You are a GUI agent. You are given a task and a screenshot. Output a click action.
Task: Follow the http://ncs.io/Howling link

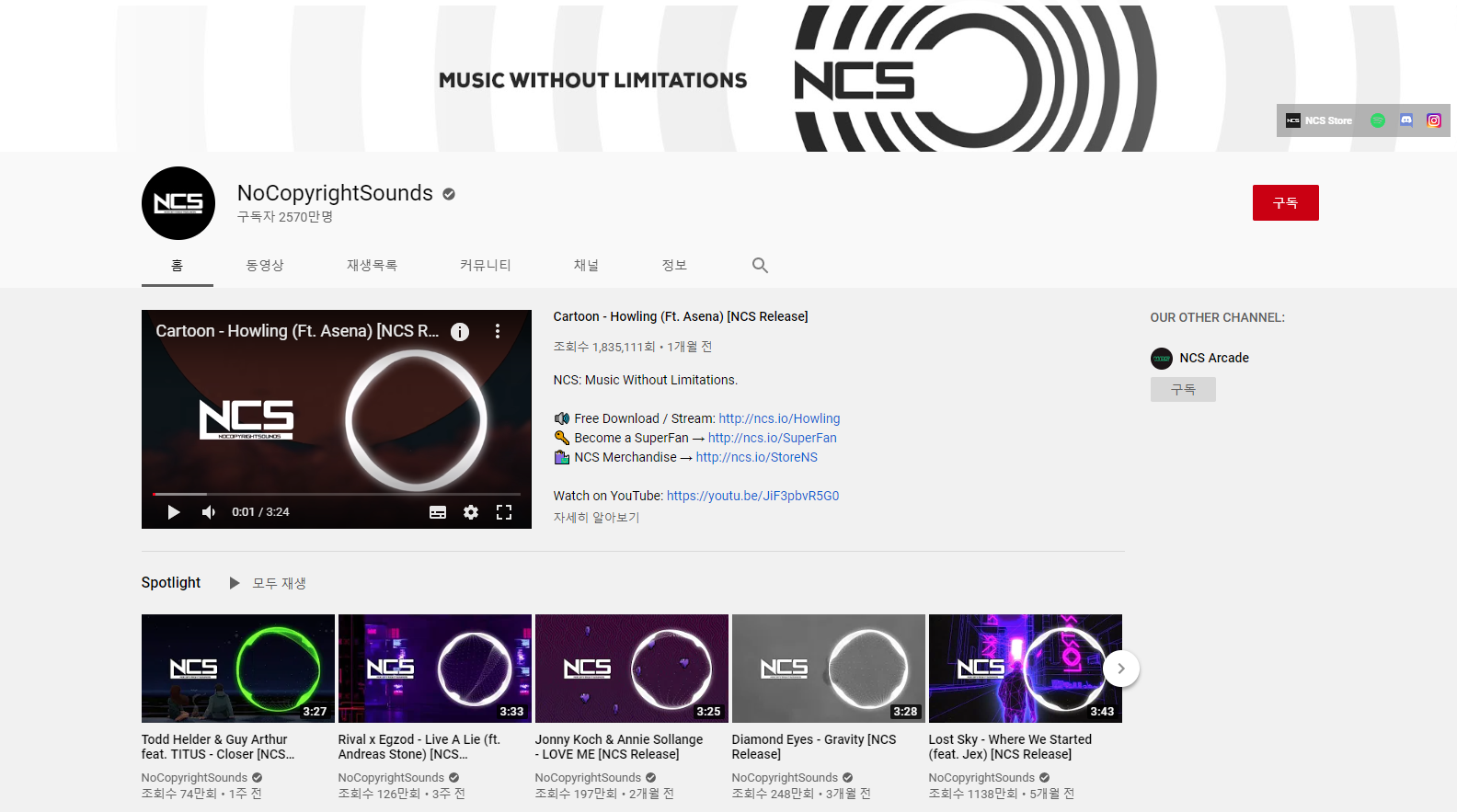click(779, 418)
